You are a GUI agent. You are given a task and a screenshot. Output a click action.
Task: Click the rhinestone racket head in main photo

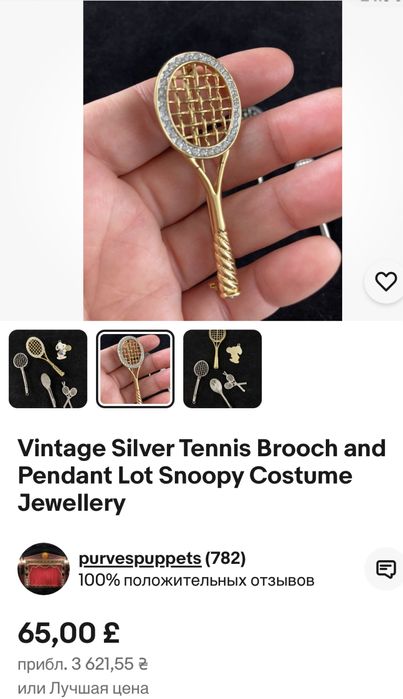198,103
